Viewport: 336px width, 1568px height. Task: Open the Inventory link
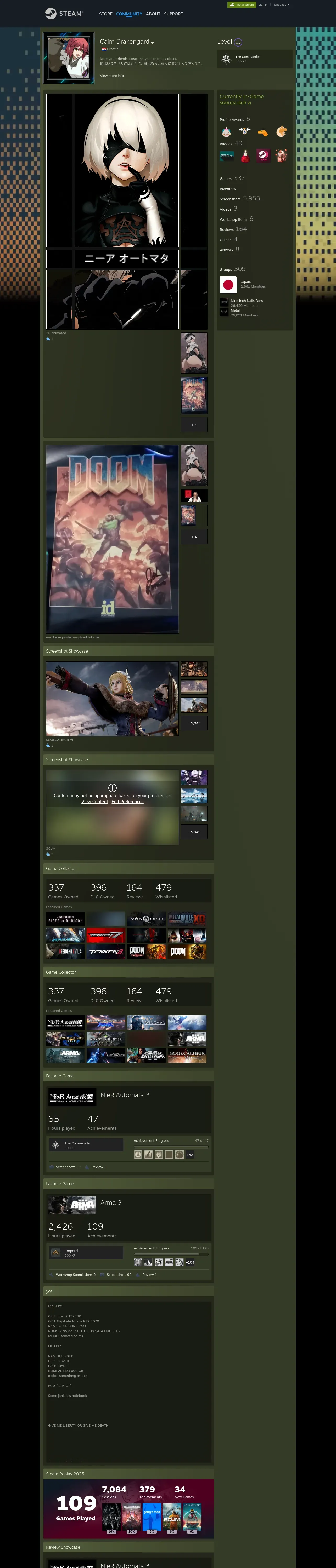tap(228, 189)
